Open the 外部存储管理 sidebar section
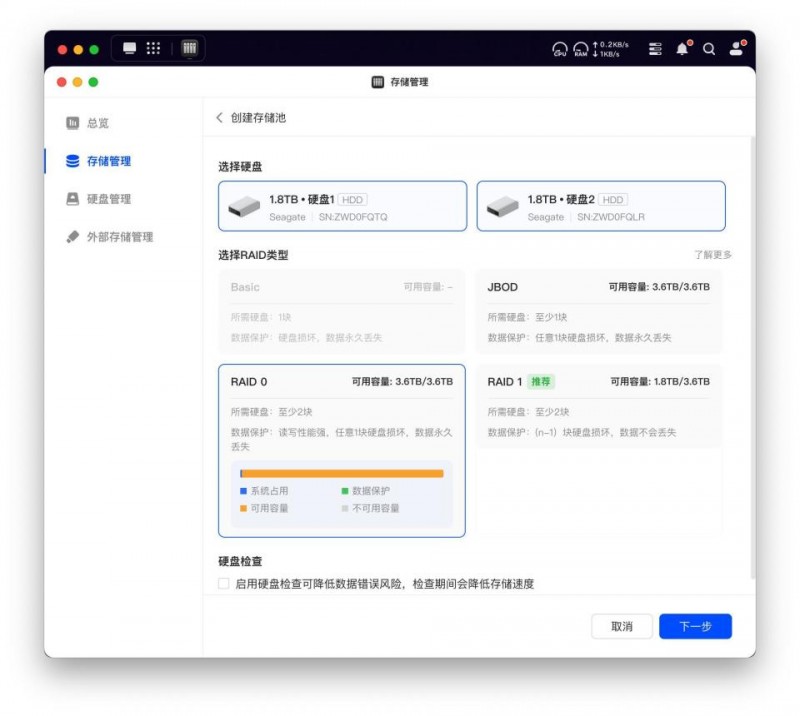Viewport: 800px width, 716px height. [119, 237]
